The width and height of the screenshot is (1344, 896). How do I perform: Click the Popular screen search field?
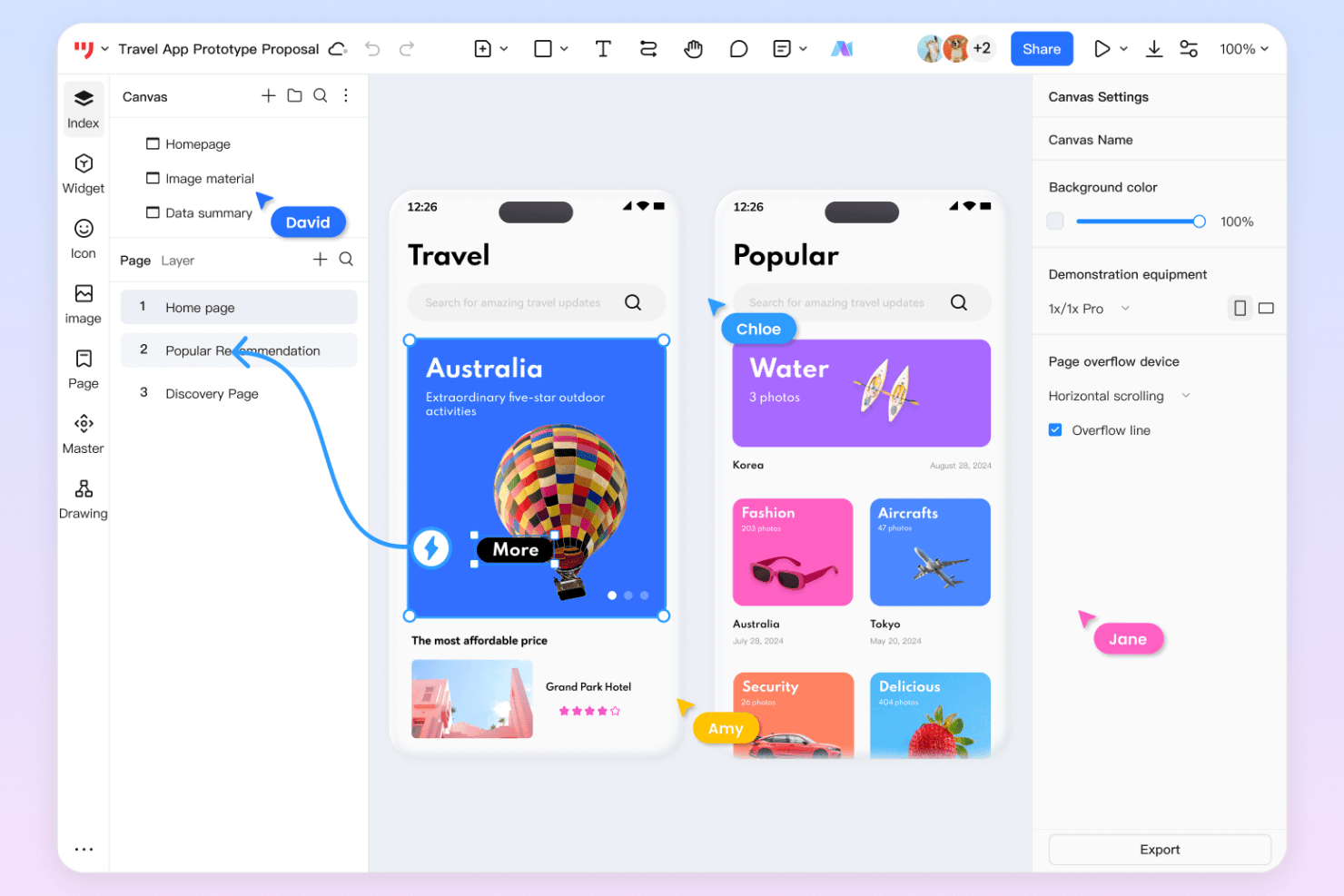(x=862, y=302)
